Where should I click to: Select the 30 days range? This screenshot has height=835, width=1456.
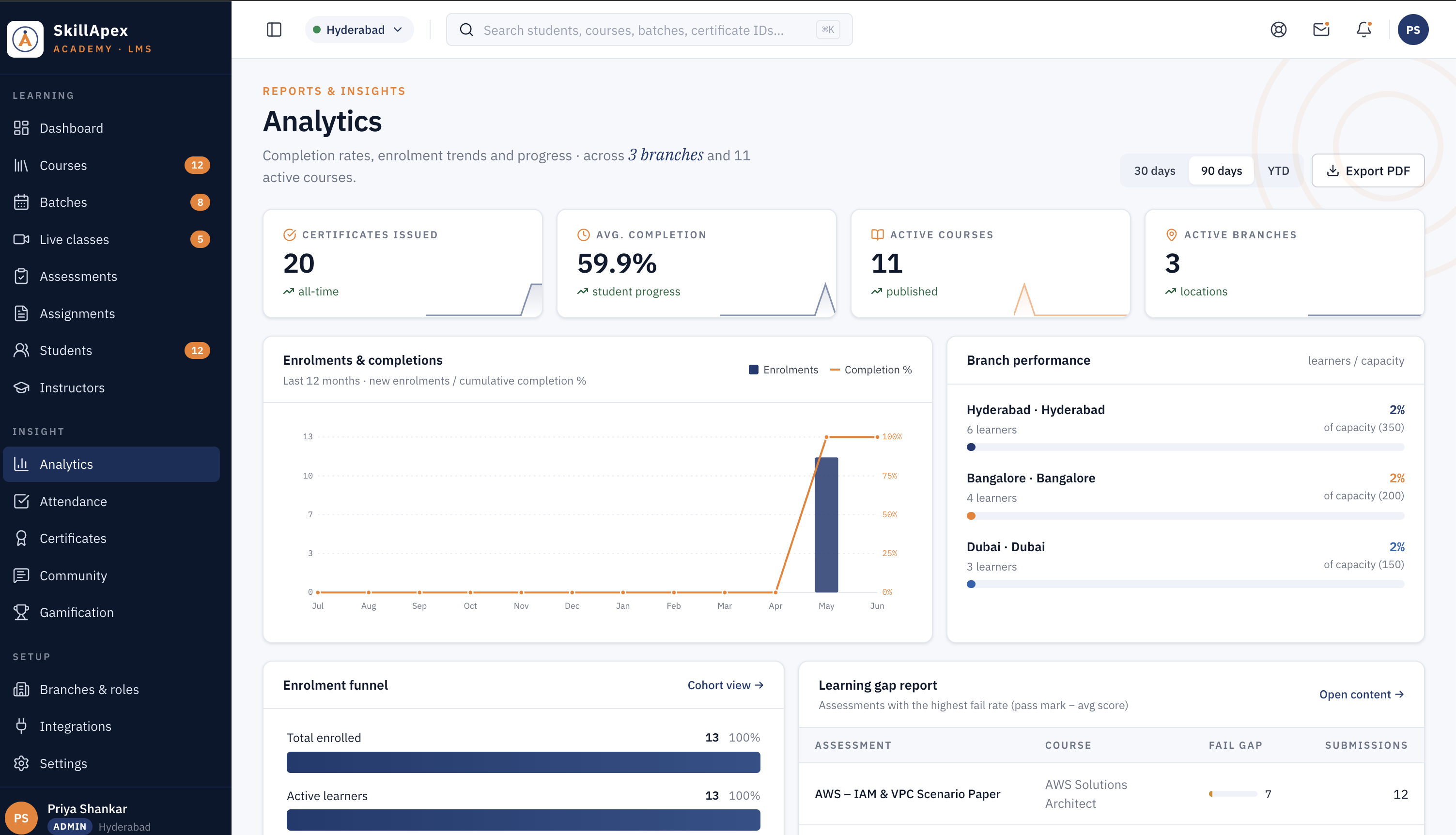1154,171
